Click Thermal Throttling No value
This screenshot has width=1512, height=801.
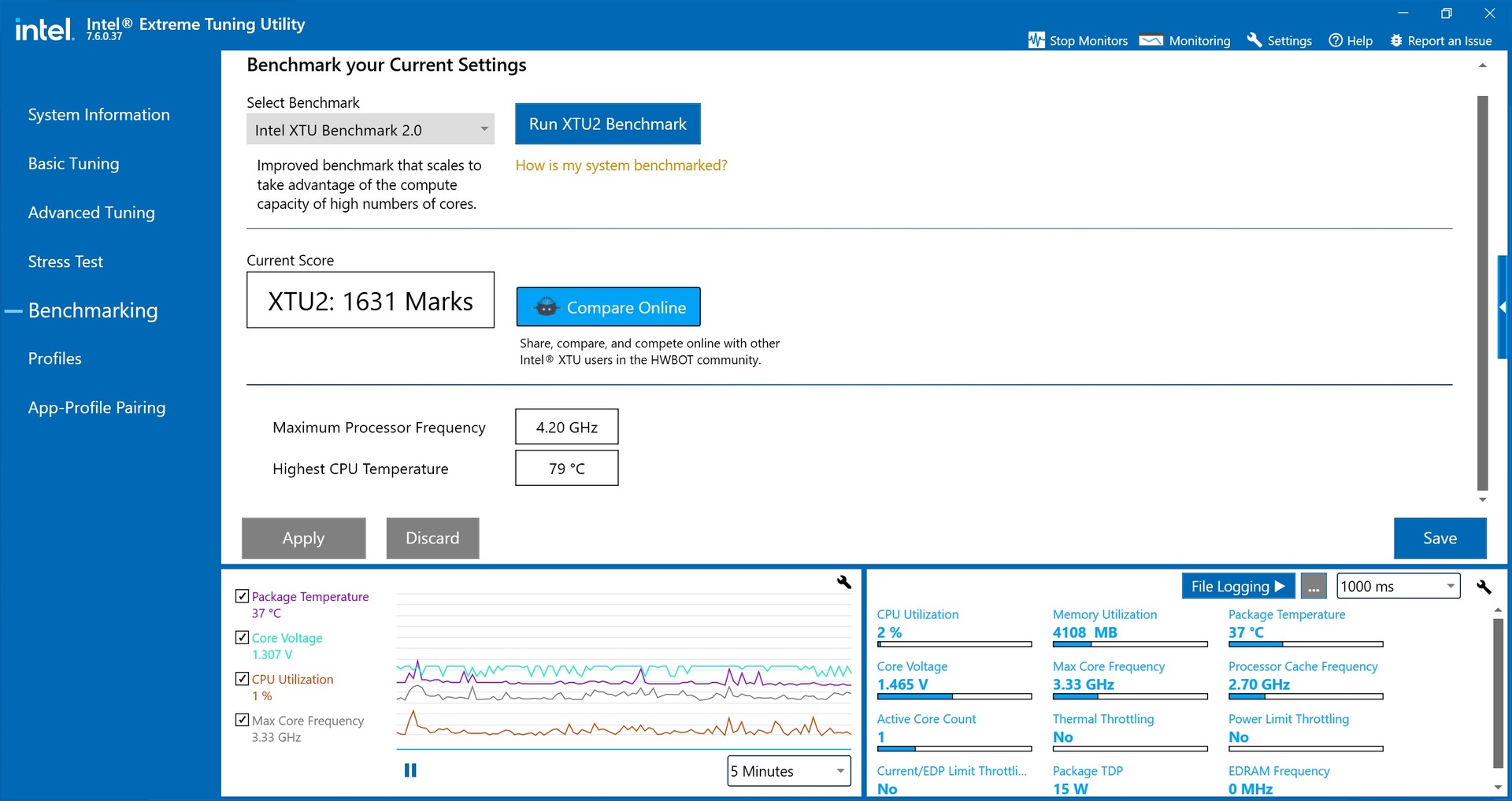click(x=1063, y=737)
